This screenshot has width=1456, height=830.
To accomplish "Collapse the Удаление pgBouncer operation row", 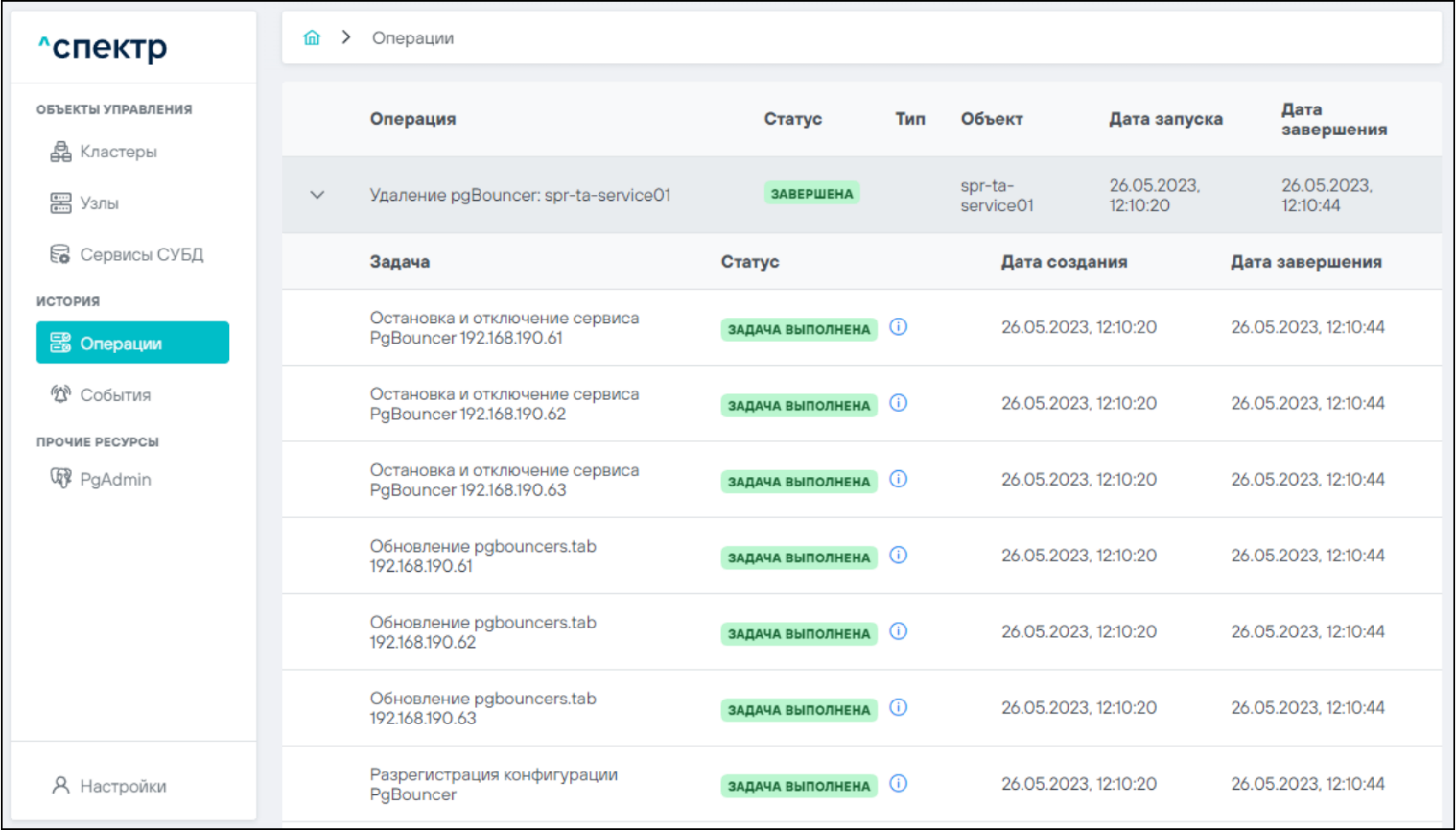I will pos(317,195).
